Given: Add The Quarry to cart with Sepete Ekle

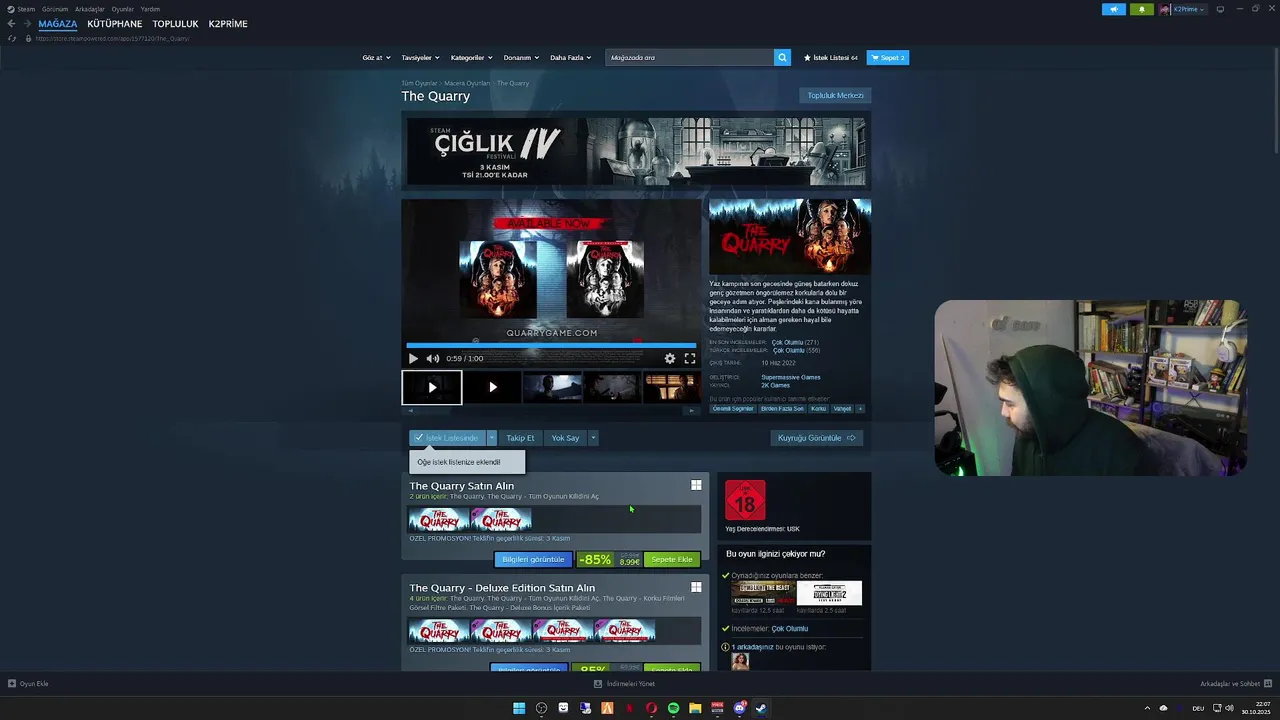Looking at the screenshot, I should [672, 560].
